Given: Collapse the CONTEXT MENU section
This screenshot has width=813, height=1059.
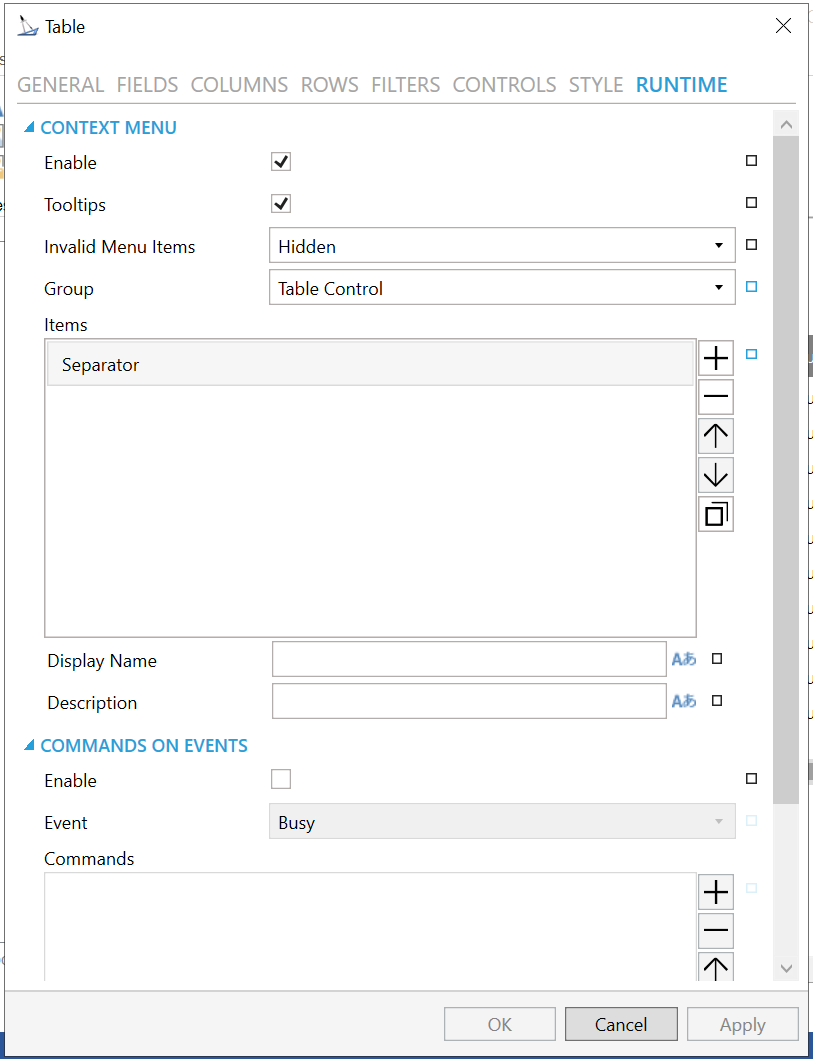Looking at the screenshot, I should click(29, 128).
